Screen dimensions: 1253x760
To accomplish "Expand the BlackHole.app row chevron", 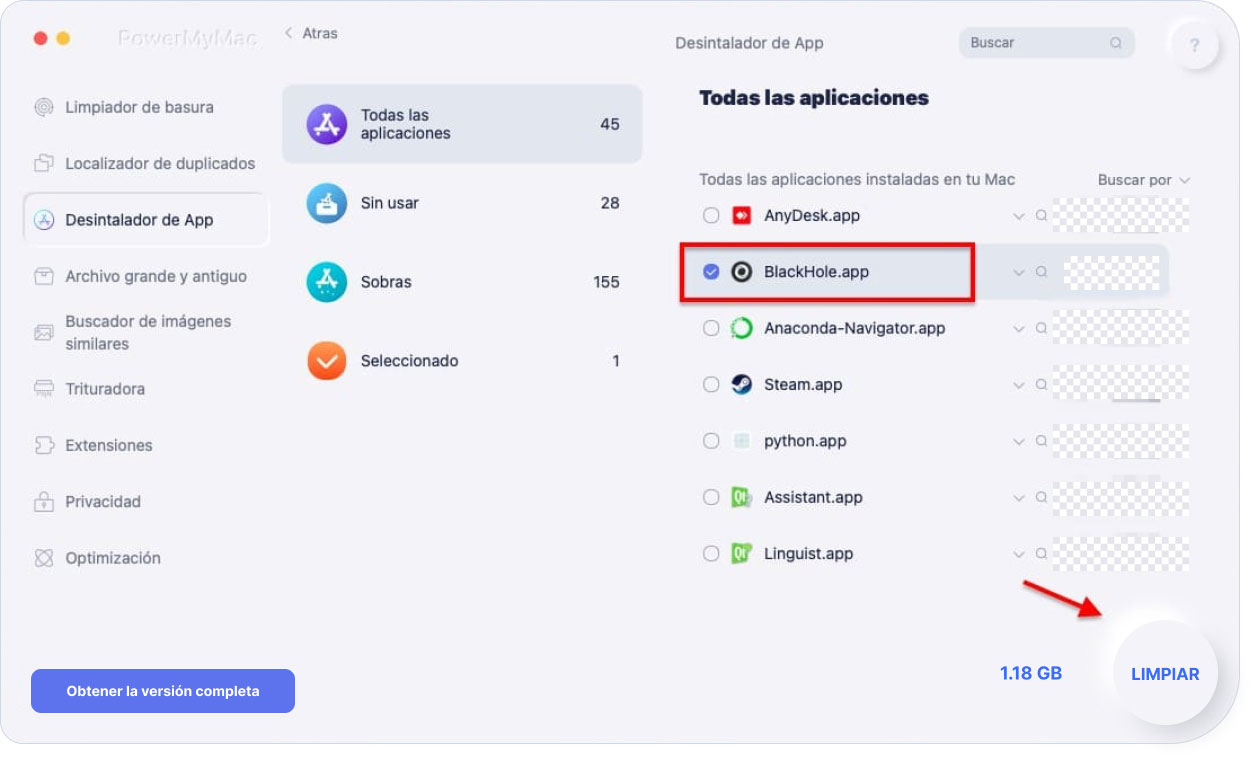I will coord(1019,272).
